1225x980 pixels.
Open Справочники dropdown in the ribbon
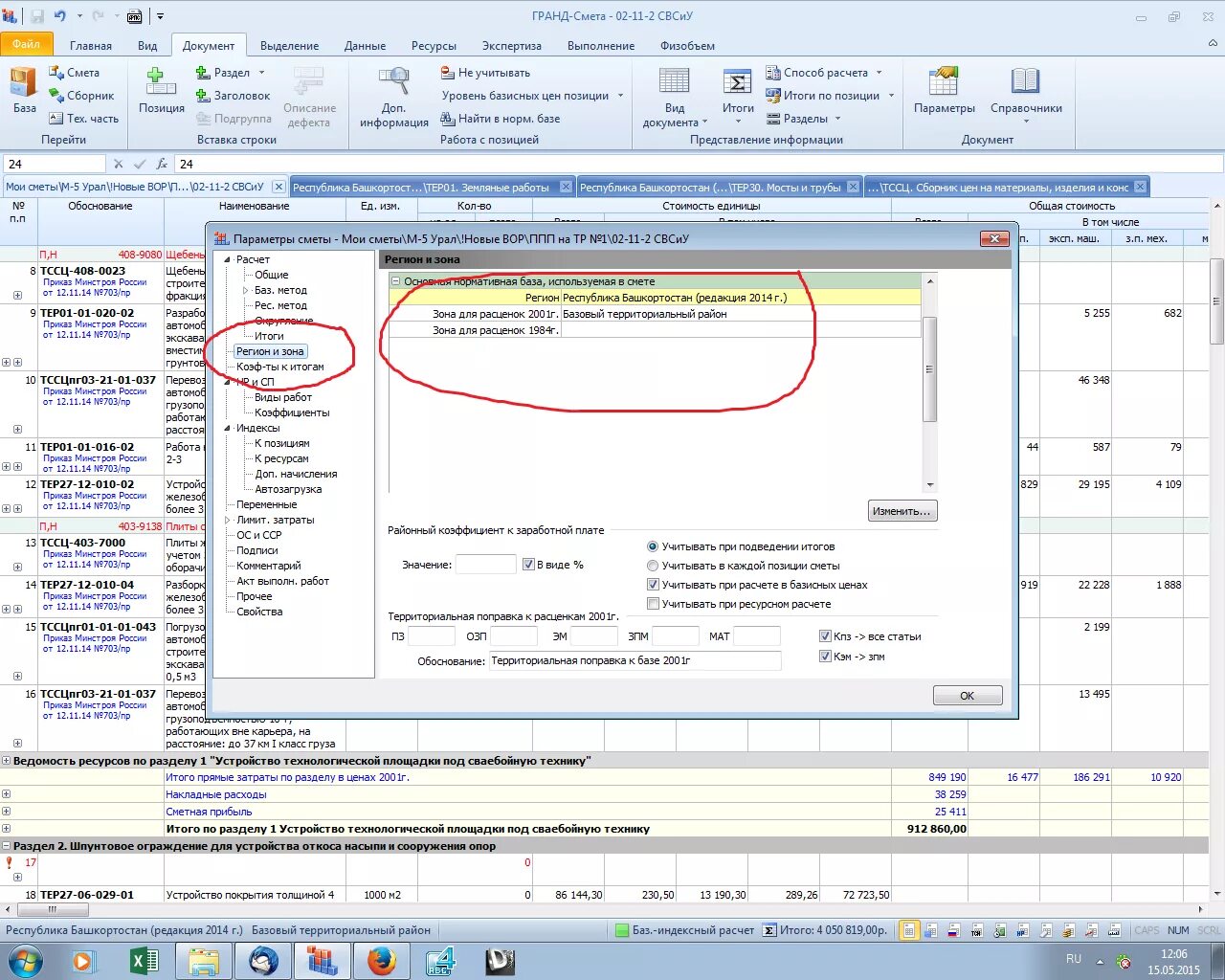coord(1026,96)
